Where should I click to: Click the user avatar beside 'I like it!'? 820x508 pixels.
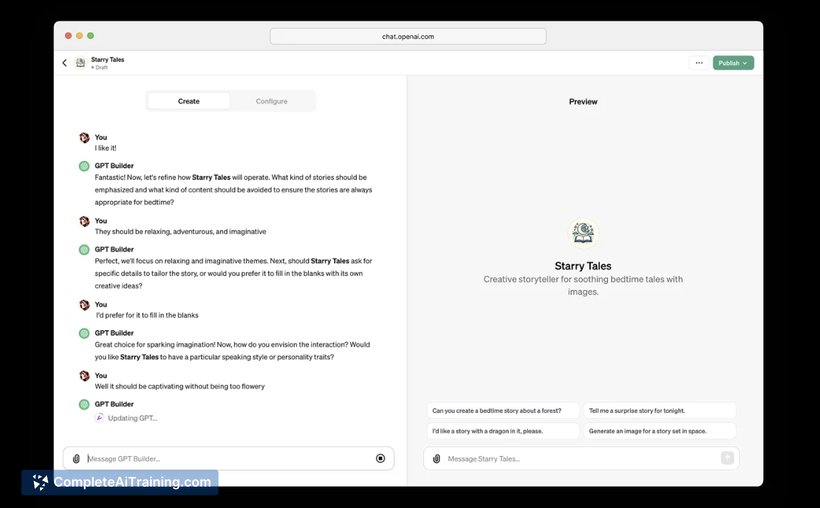point(84,138)
